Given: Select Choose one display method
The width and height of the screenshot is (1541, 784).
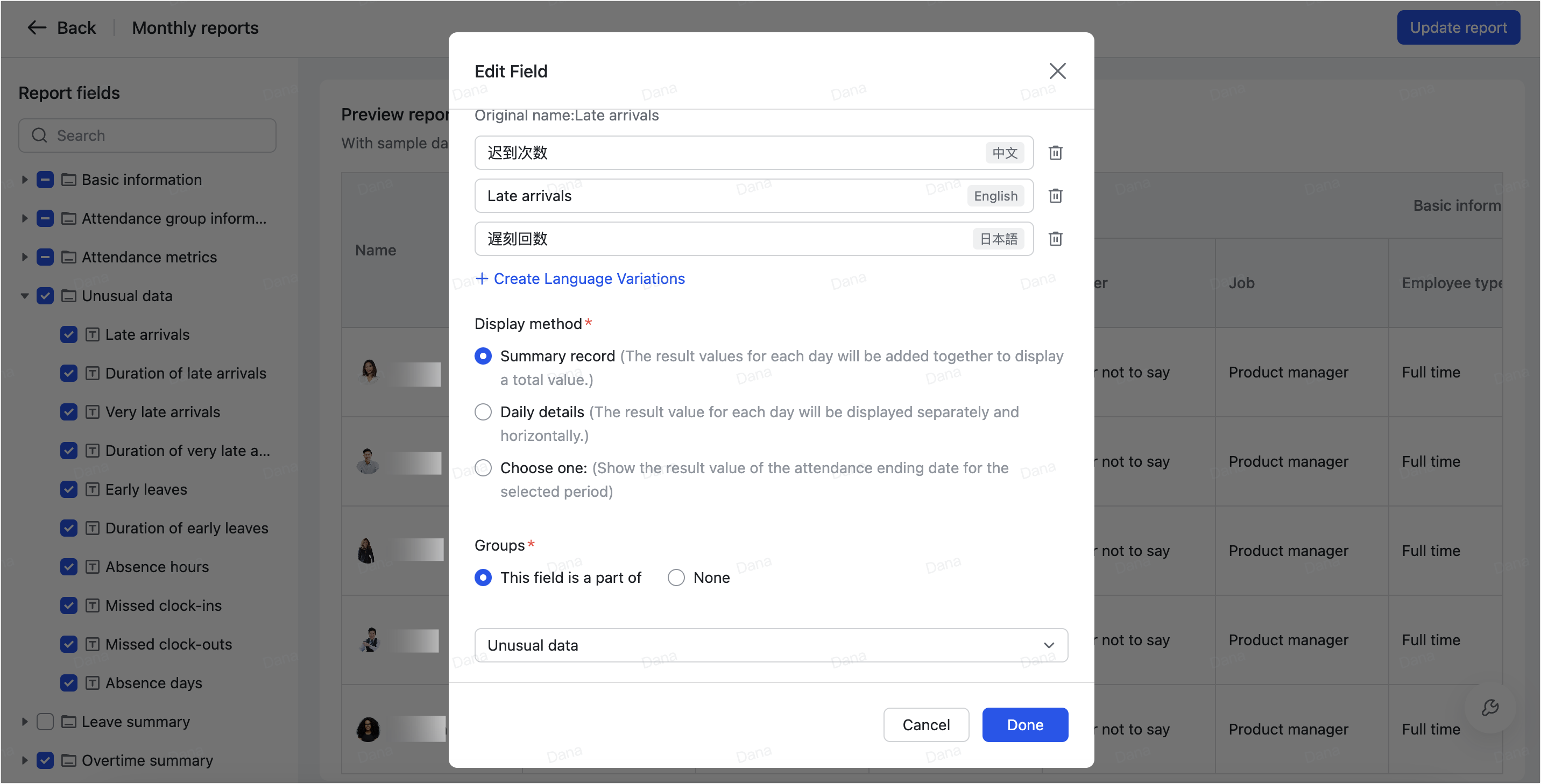Looking at the screenshot, I should pyautogui.click(x=483, y=468).
